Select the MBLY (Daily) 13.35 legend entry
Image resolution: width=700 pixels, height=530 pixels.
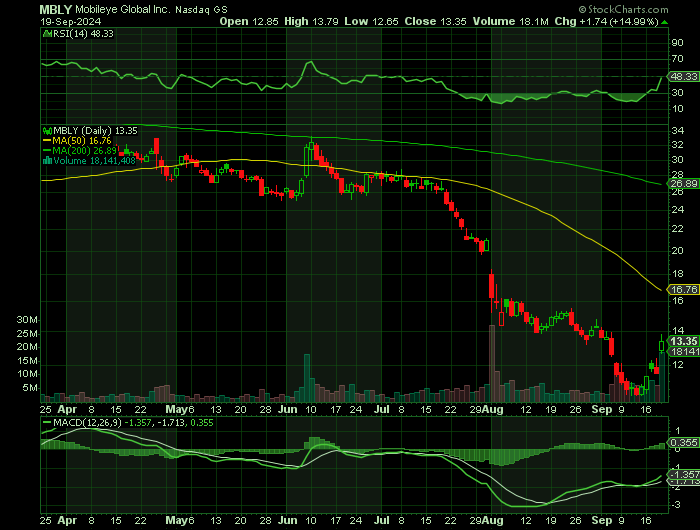click(x=95, y=131)
